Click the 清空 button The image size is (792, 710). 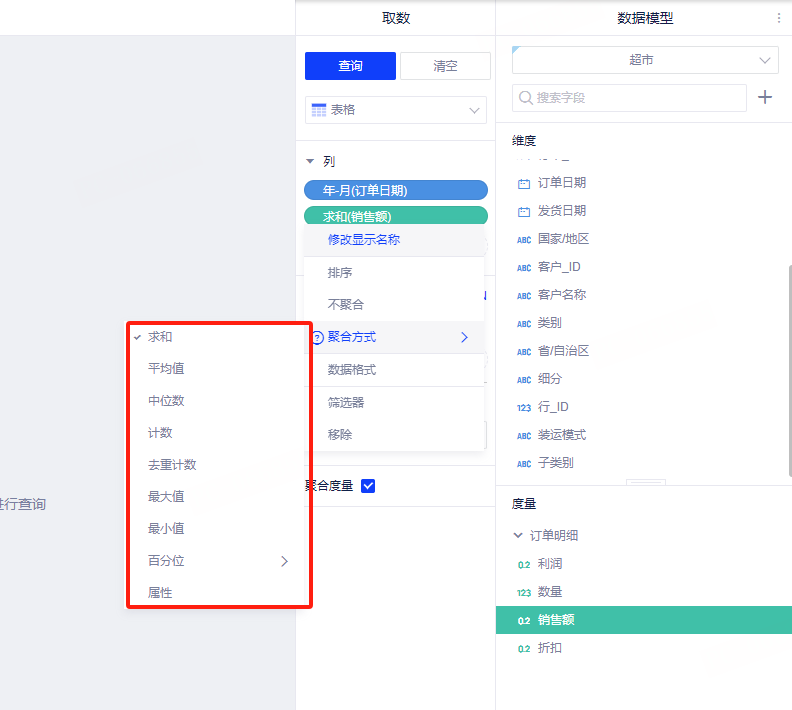(x=445, y=66)
